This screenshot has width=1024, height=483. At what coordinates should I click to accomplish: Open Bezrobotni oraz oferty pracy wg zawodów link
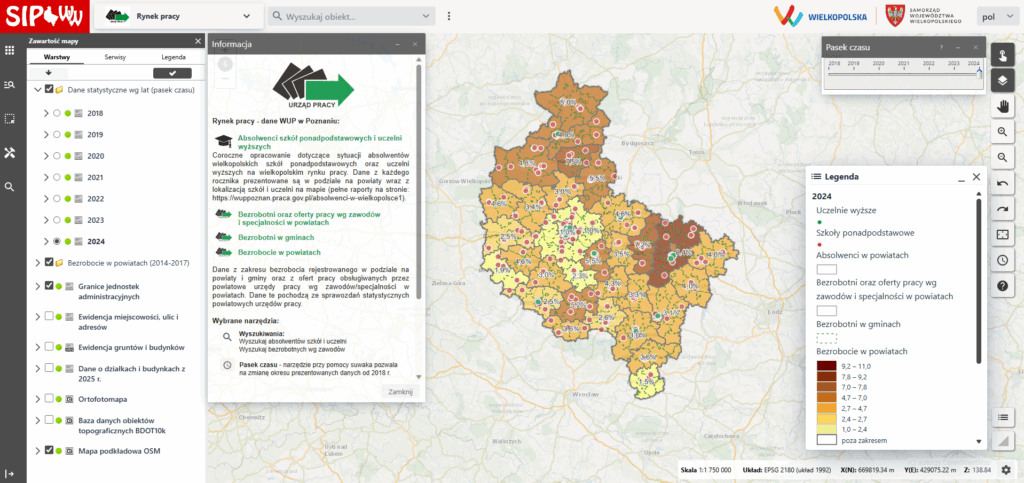pyautogui.click(x=310, y=218)
